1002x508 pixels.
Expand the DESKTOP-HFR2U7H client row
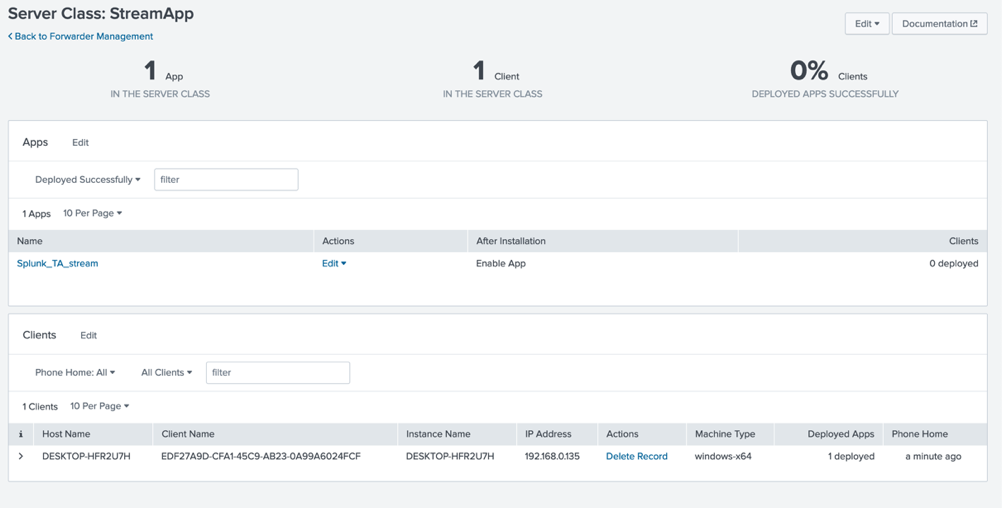tap(21, 456)
